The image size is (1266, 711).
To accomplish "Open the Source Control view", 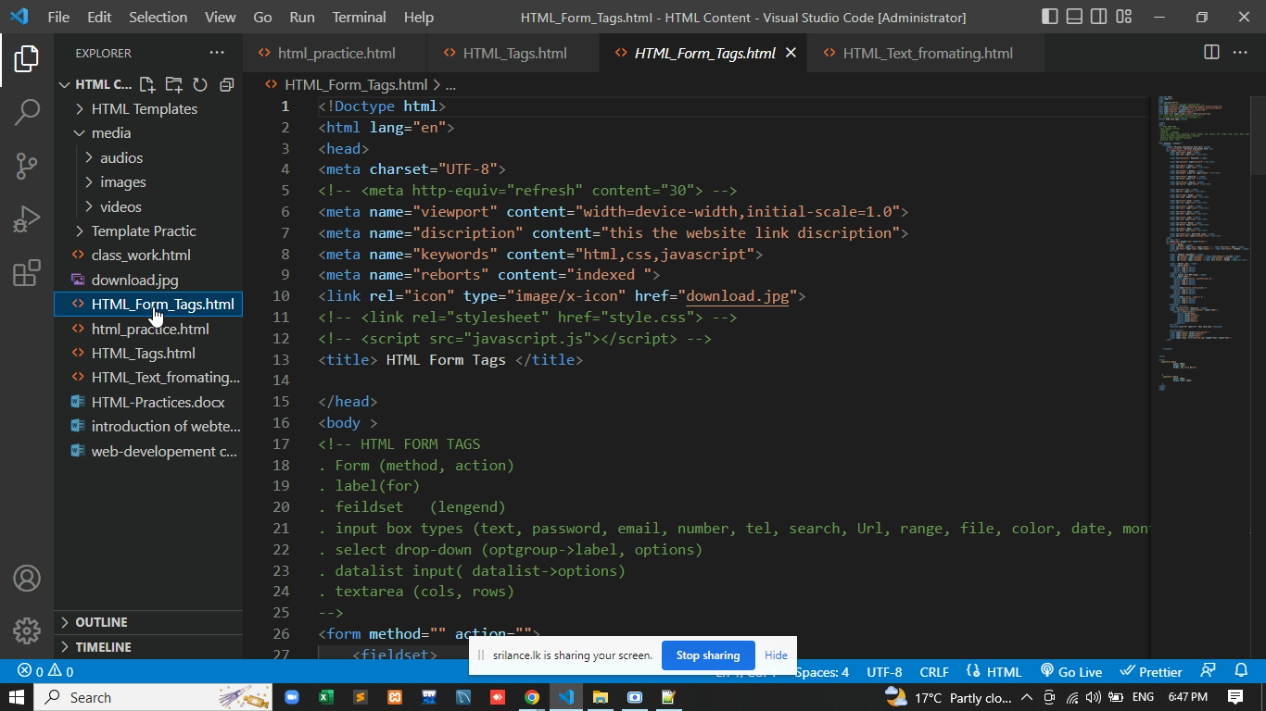I will (27, 166).
